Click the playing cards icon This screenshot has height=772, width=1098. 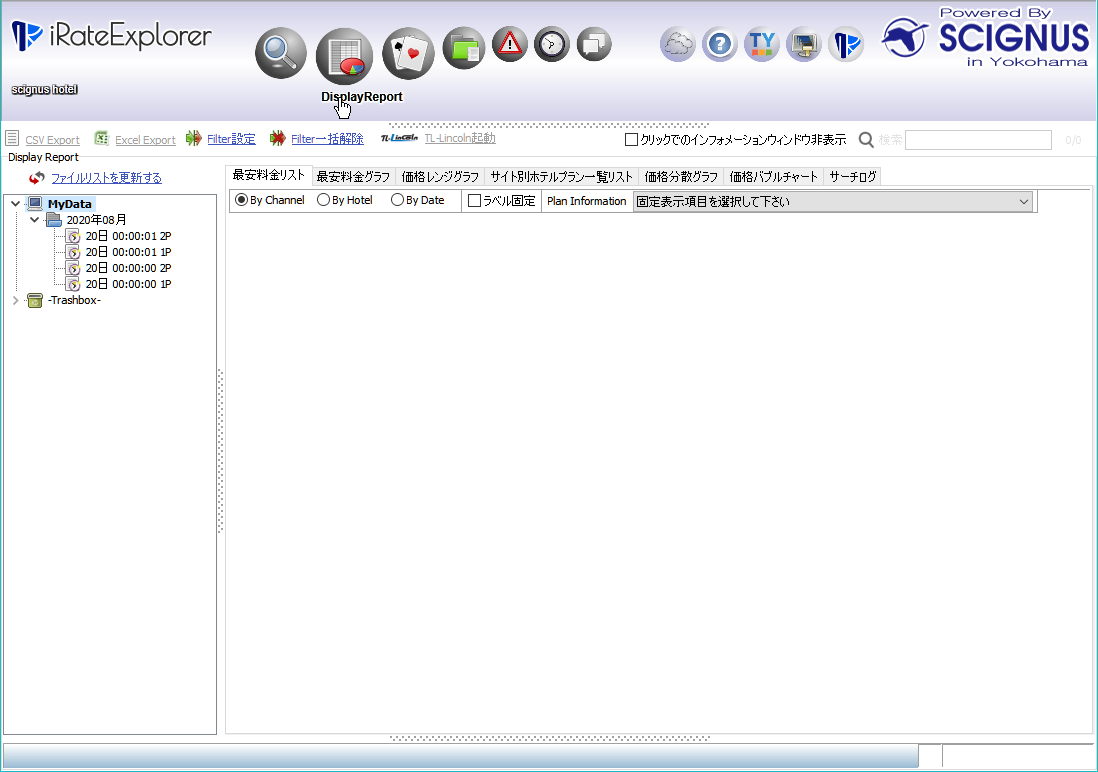coord(408,54)
